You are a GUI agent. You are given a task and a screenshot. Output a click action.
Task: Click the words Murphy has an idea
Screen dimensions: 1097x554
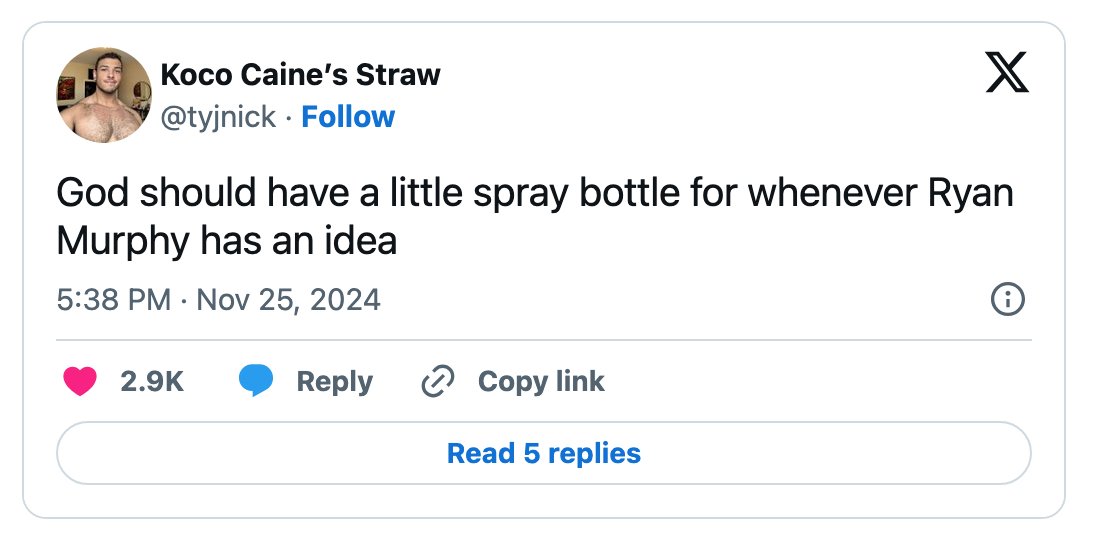click(227, 241)
